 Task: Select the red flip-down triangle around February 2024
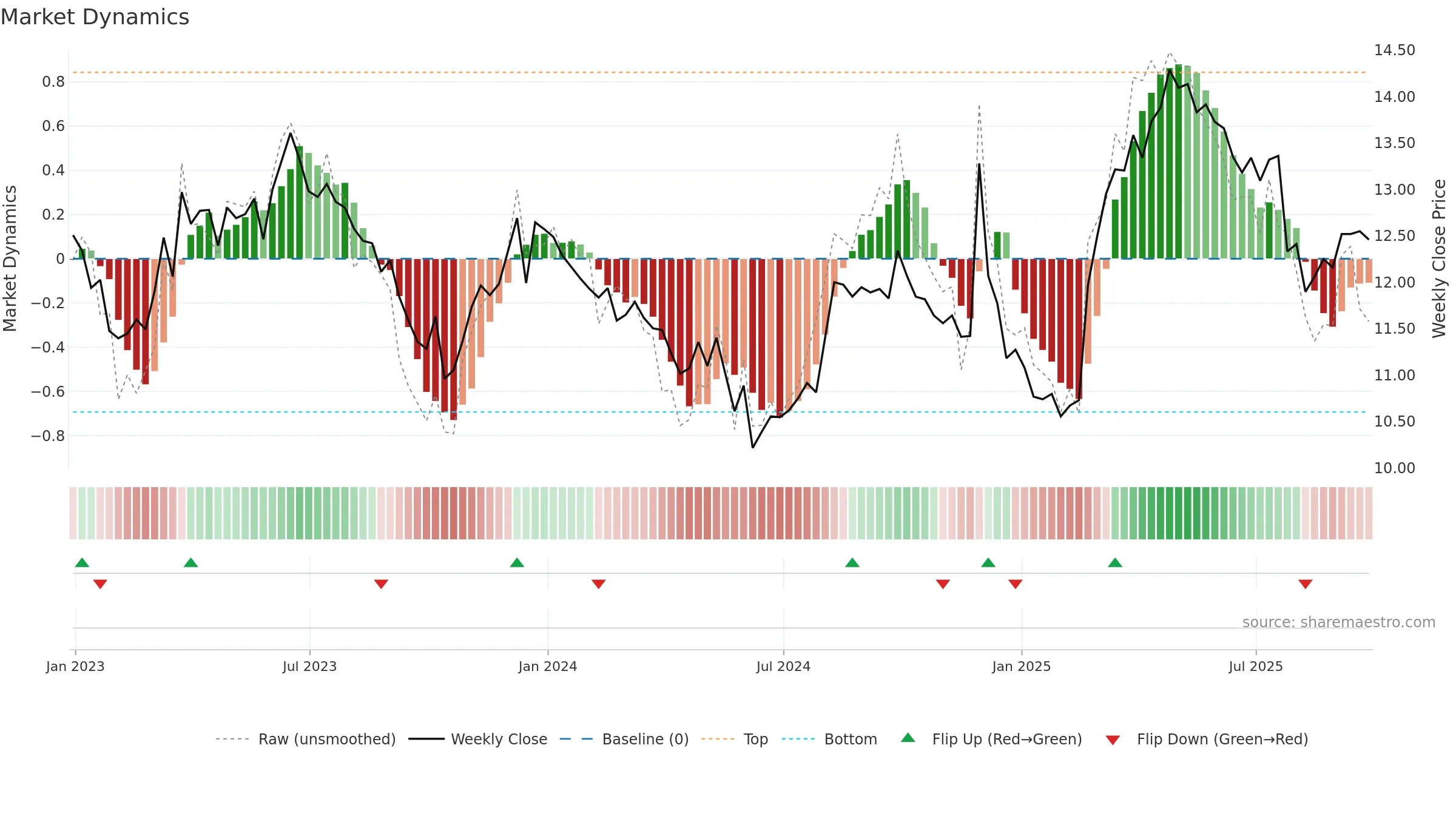[598, 584]
